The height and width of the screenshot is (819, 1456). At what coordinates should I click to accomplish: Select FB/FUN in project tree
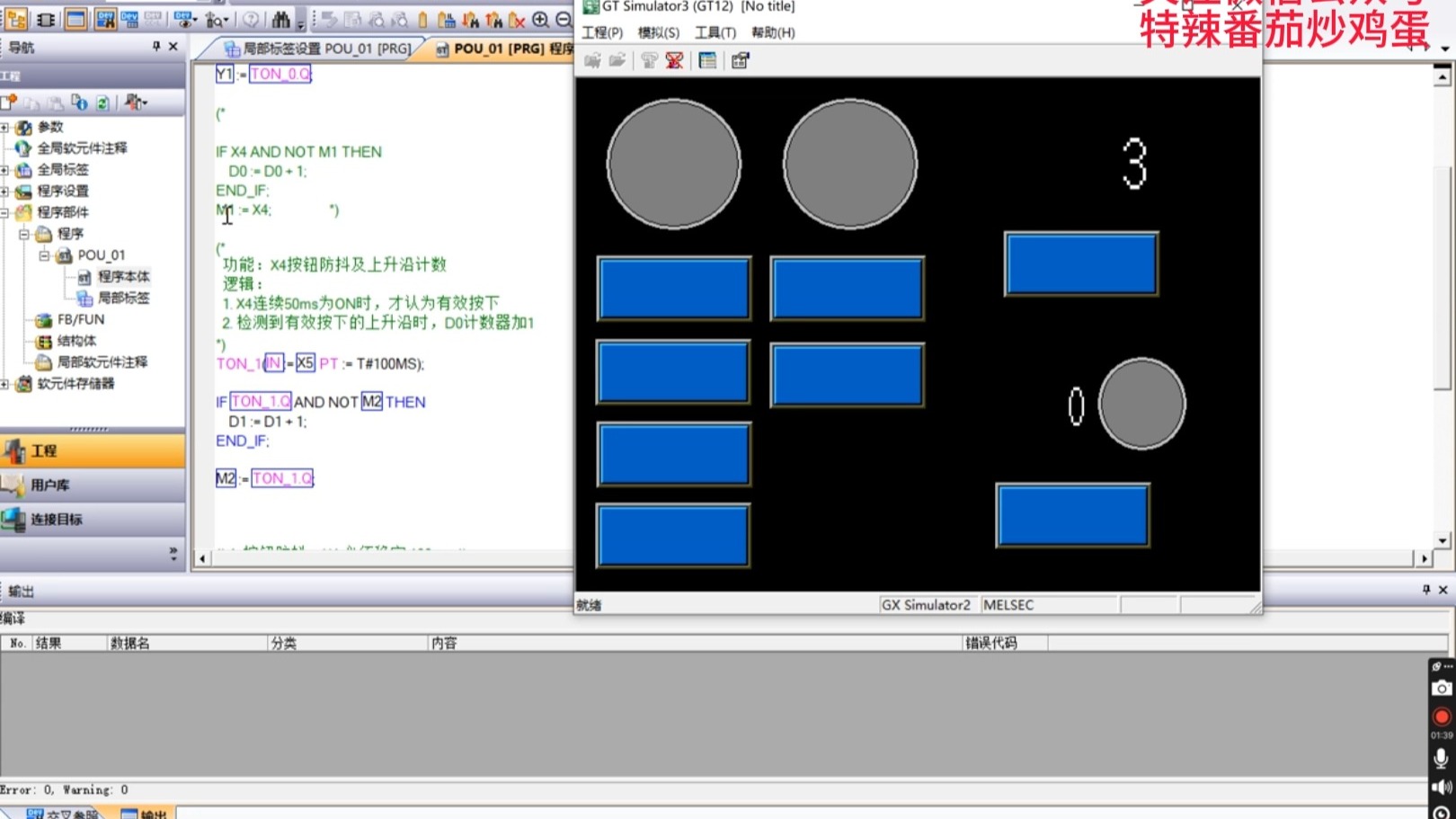click(x=81, y=319)
